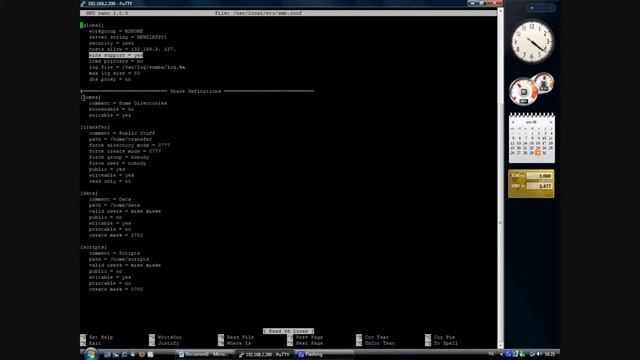Click the nano 'Read 46 lines' status message
Viewport: 640px width, 360px height.
(x=288, y=331)
